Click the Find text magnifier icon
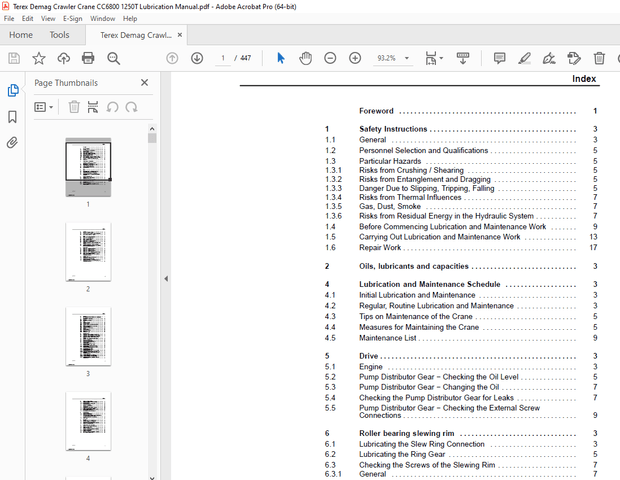620x480 pixels. [113, 59]
